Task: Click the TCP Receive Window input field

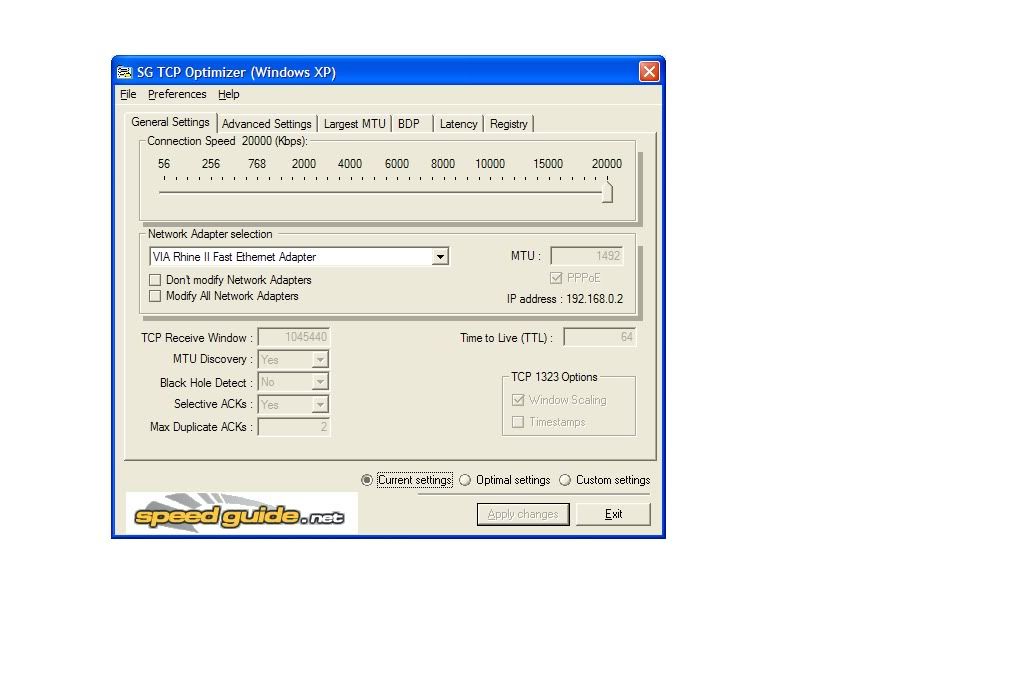Action: 294,338
